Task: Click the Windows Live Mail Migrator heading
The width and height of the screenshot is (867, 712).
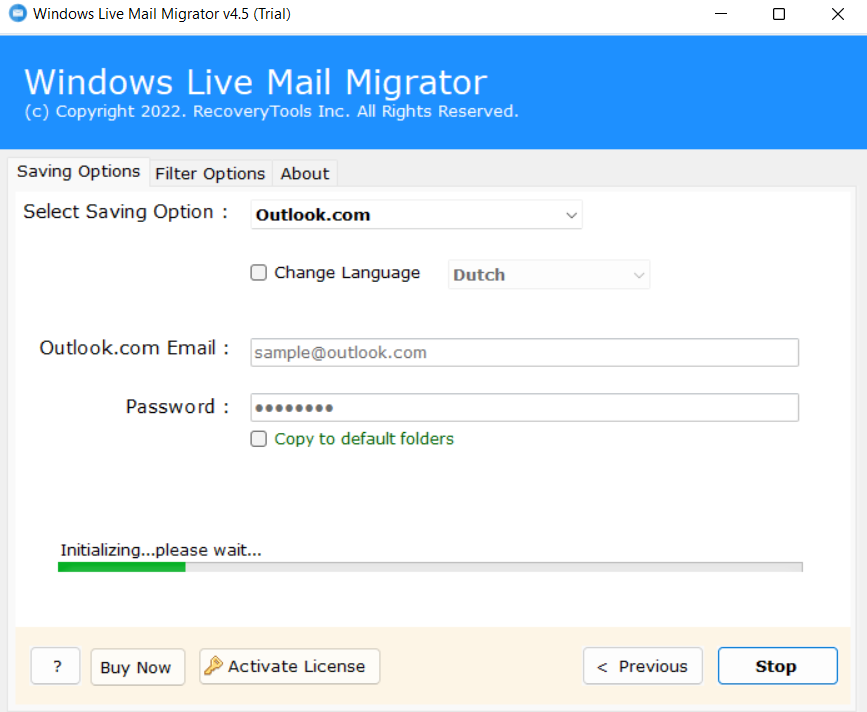Action: (256, 82)
